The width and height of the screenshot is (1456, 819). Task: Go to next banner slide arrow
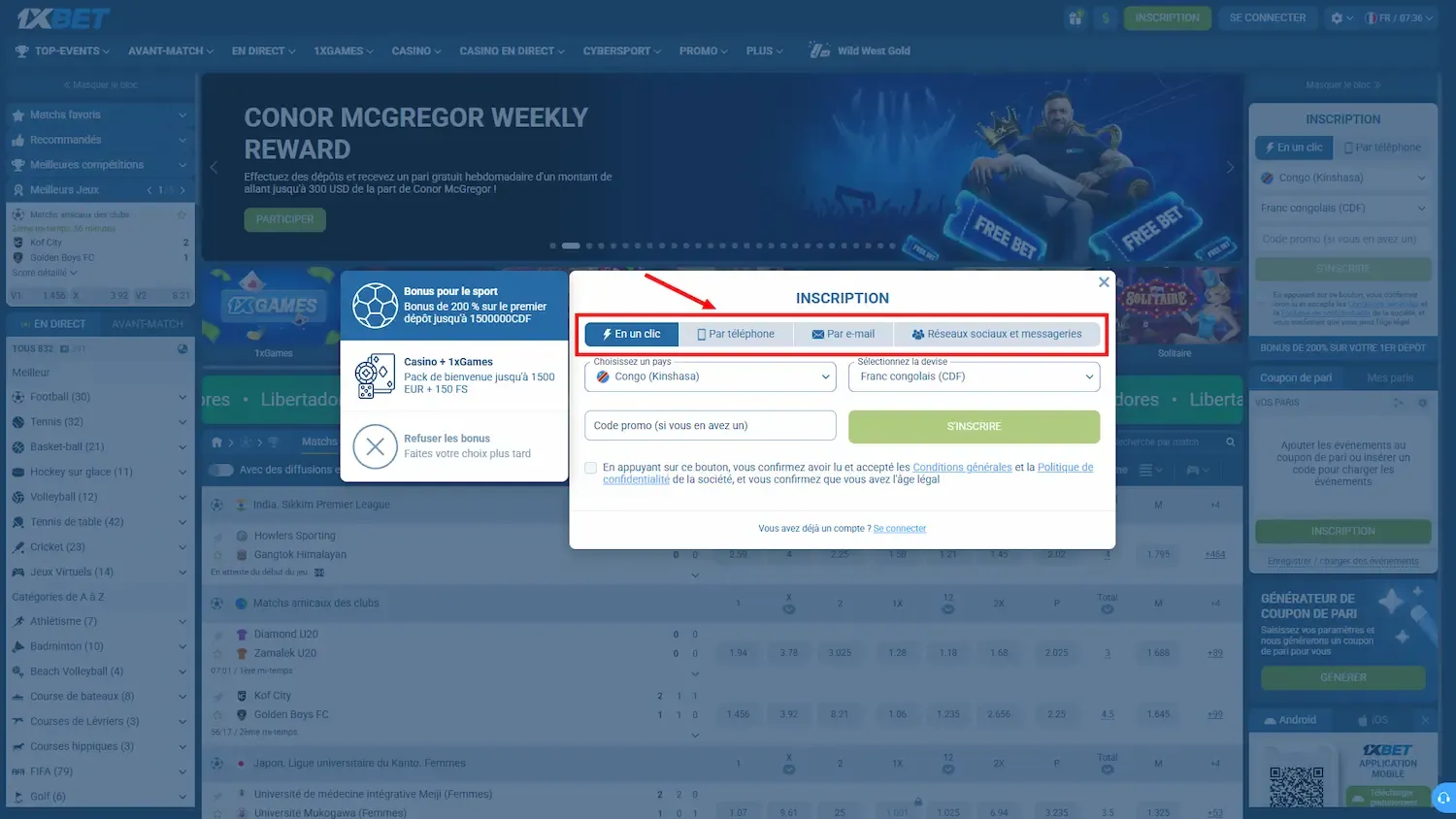click(1231, 167)
